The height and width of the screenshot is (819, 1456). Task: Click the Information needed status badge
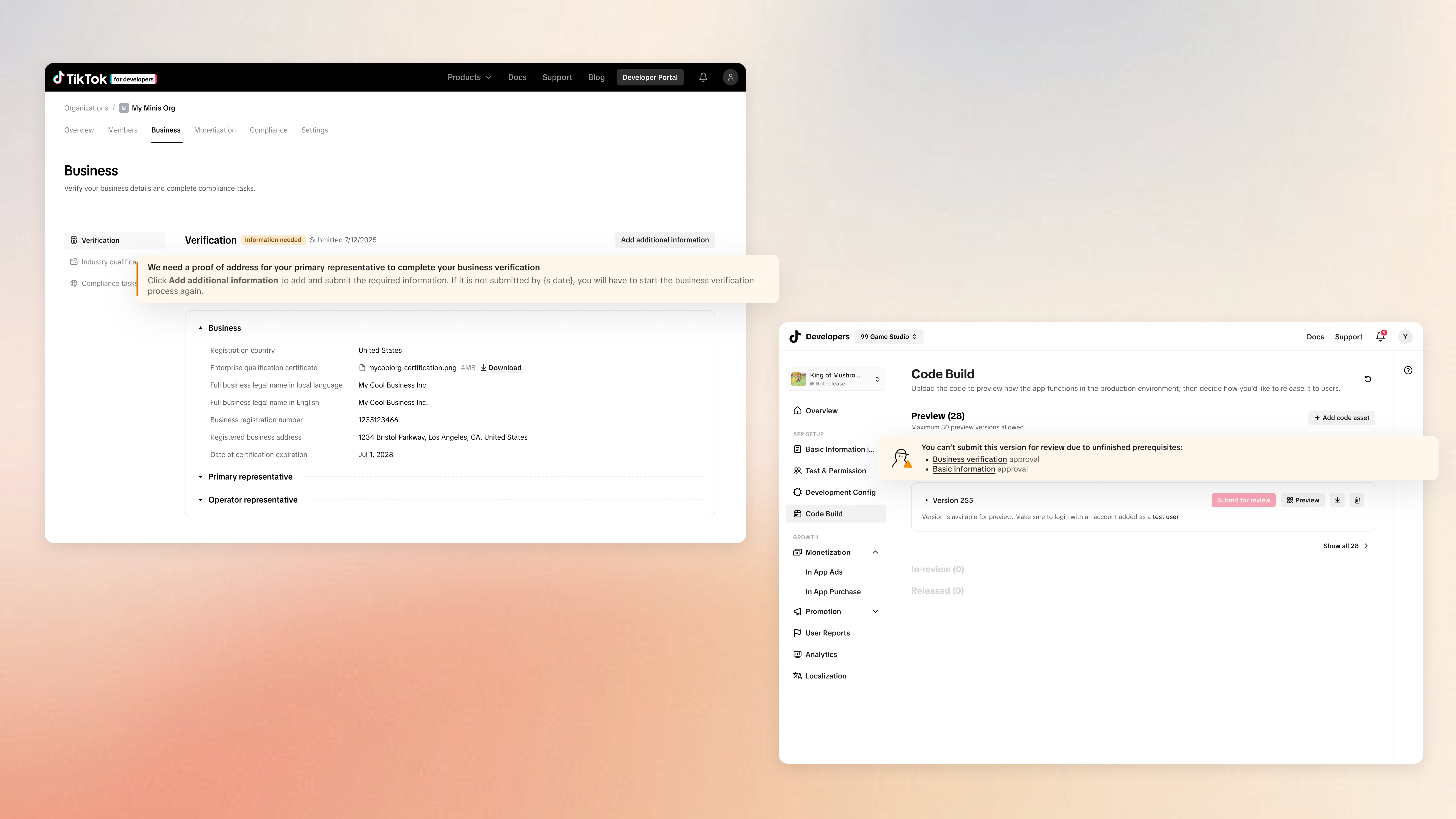point(273,240)
